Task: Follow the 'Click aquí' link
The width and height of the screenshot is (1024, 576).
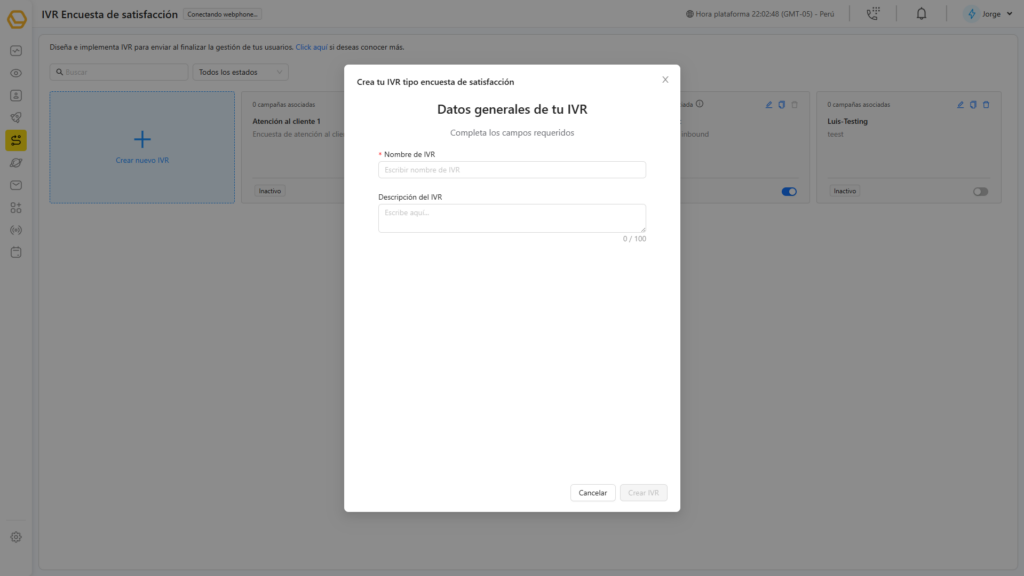Action: tap(311, 47)
